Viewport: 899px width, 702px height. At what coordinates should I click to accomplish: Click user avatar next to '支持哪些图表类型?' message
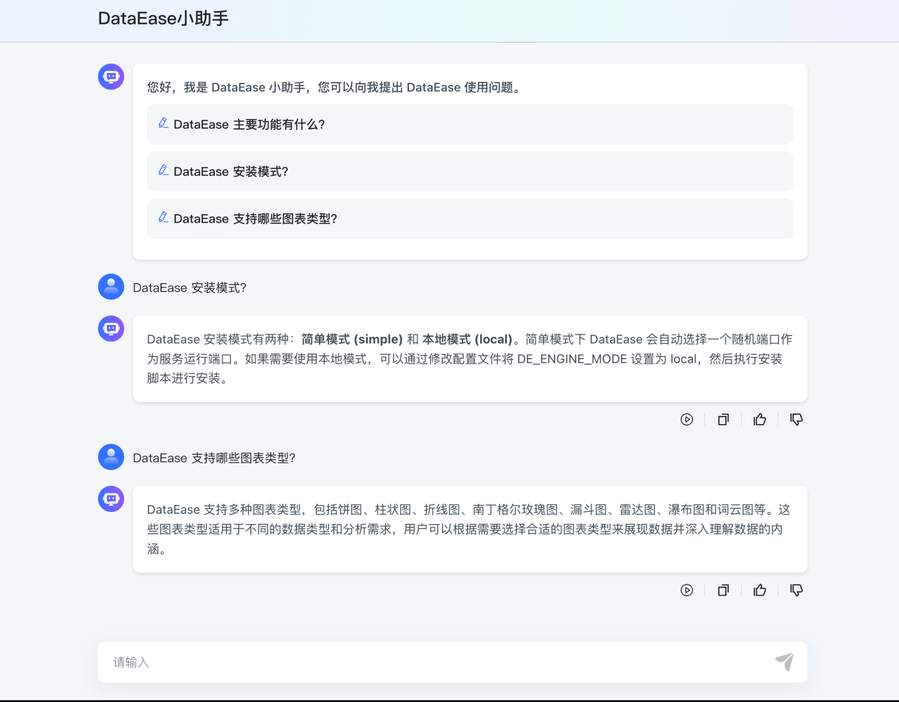tap(111, 457)
